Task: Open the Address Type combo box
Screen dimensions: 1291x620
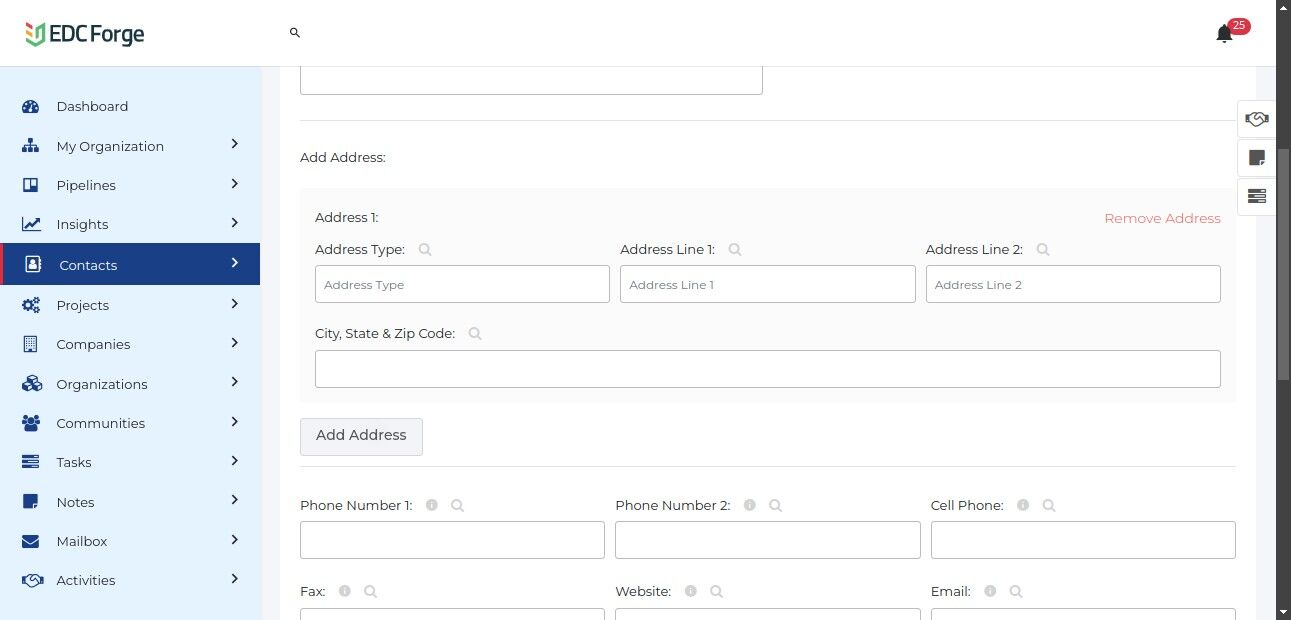Action: (462, 285)
